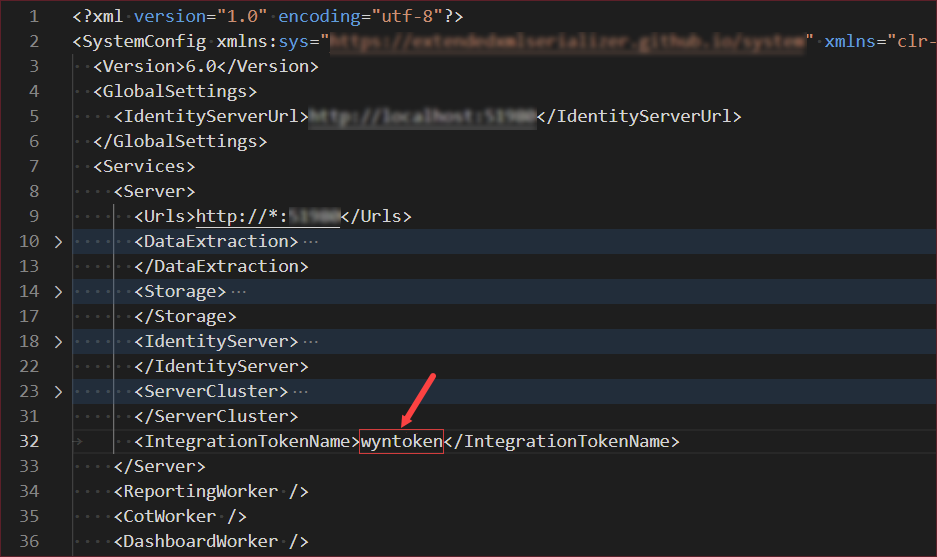The image size is (937, 557).
Task: Click the ReportingWorker element
Action: click(x=211, y=492)
